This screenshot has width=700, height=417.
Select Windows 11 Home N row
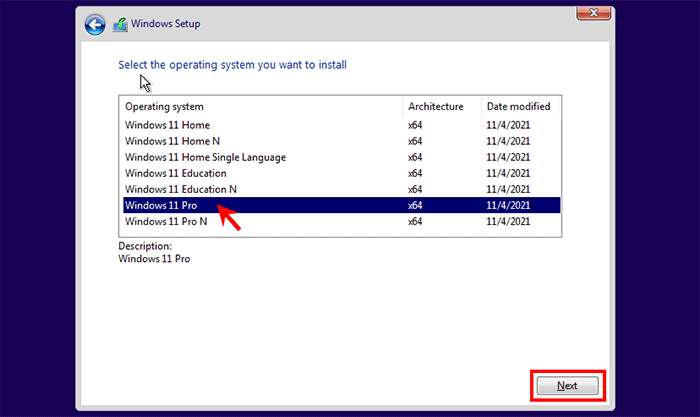342,141
